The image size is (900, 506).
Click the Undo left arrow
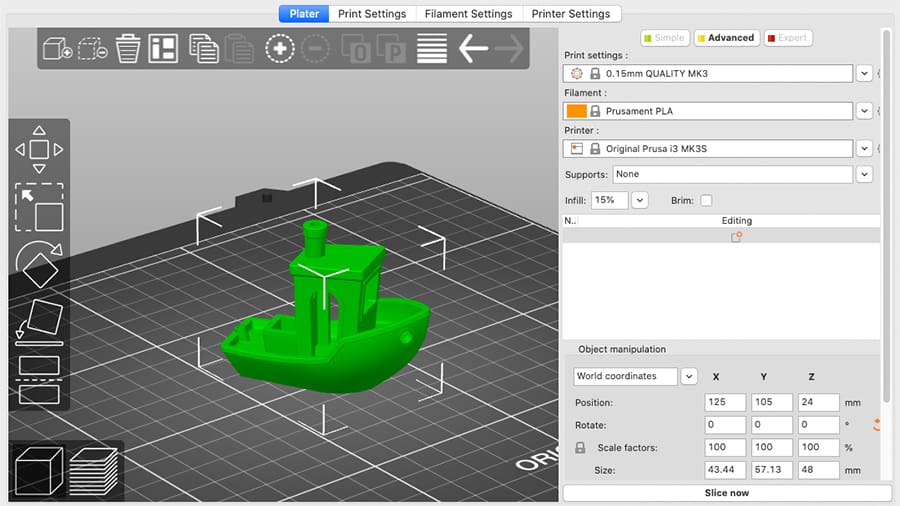(473, 49)
